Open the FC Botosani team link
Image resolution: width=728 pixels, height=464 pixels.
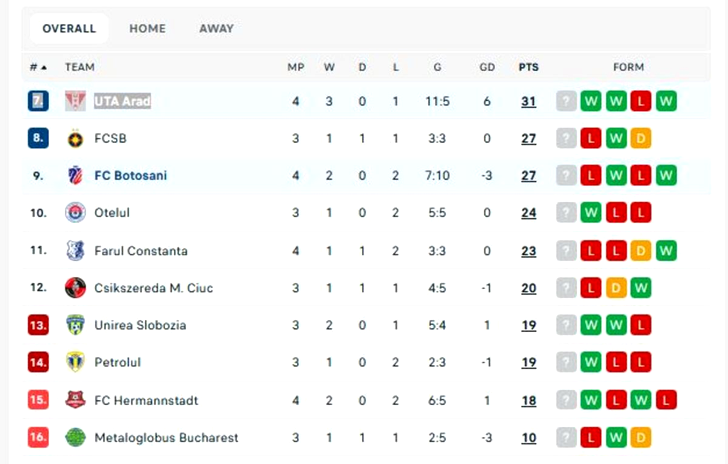tap(130, 176)
